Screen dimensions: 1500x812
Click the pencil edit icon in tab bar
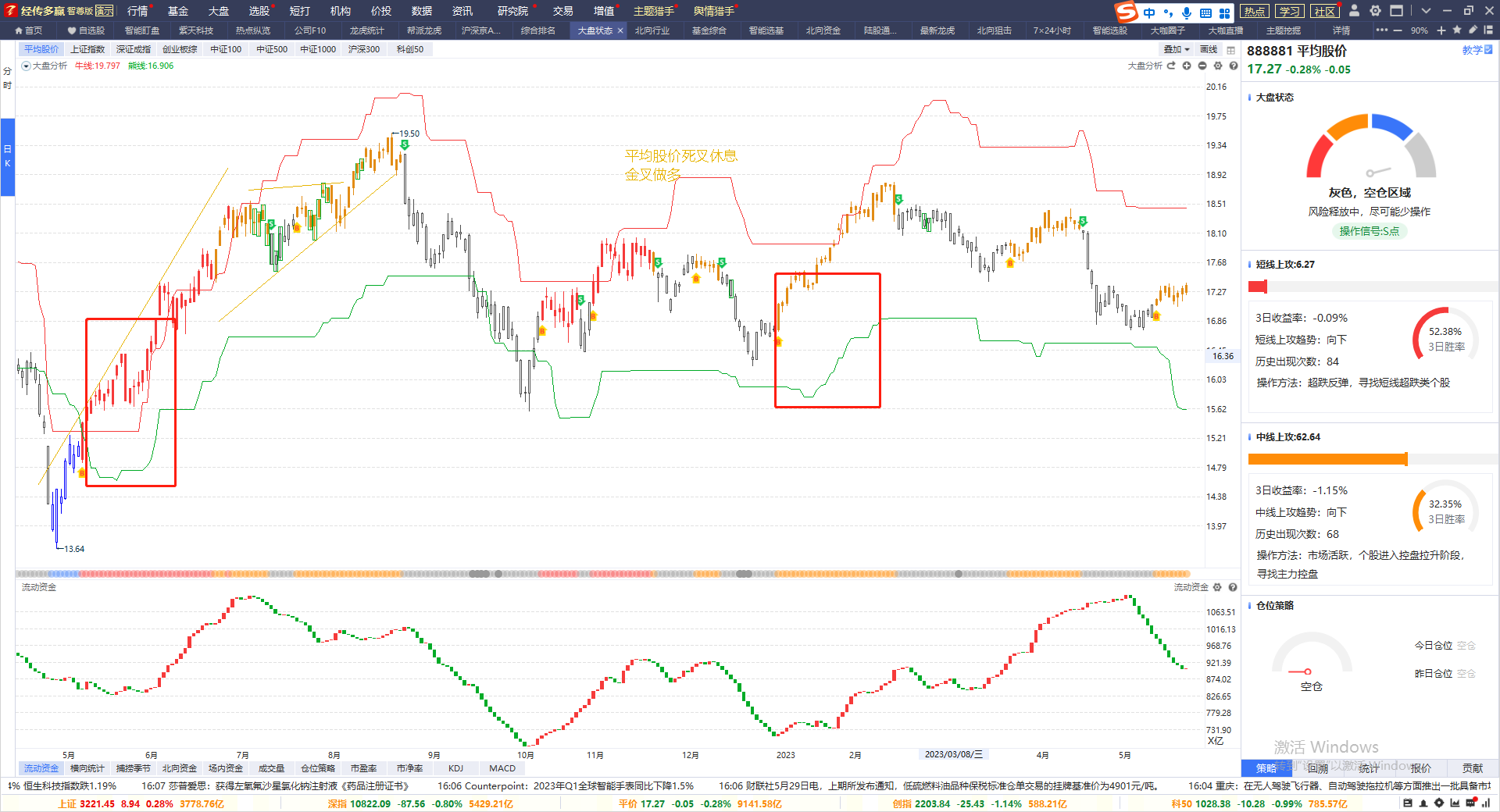click(1473, 30)
